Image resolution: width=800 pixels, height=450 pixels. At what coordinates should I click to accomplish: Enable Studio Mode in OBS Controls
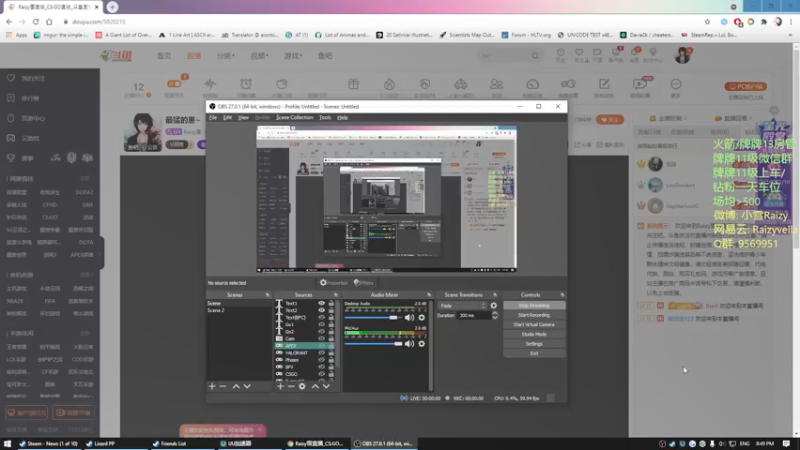pos(534,334)
